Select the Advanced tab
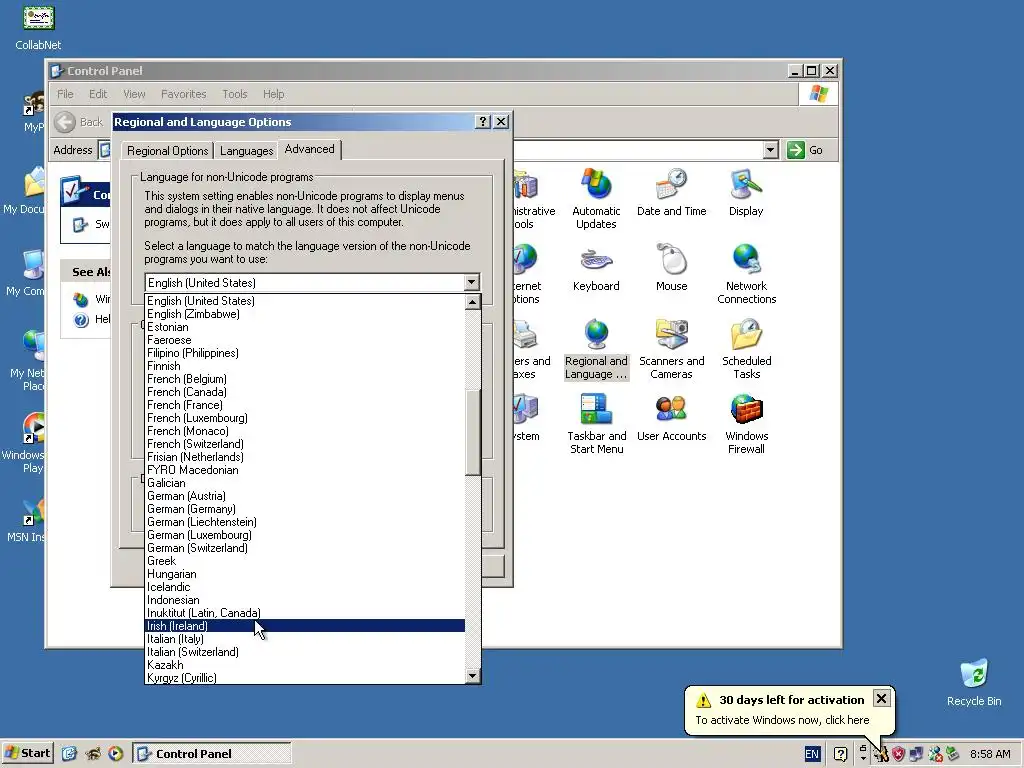This screenshot has width=1024, height=768. pos(310,150)
